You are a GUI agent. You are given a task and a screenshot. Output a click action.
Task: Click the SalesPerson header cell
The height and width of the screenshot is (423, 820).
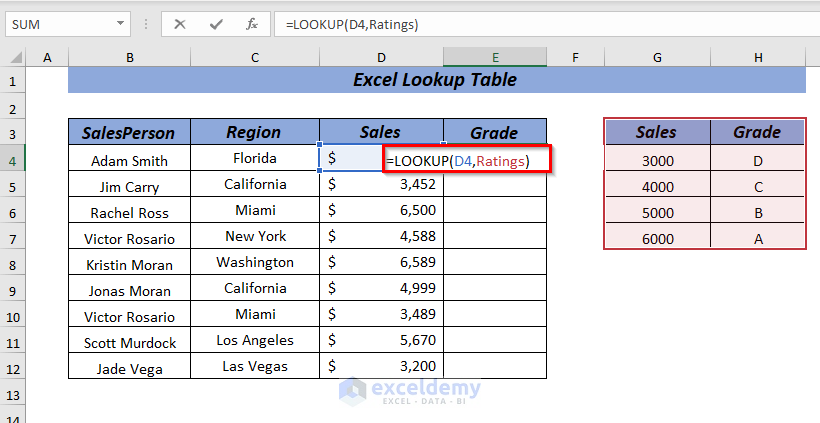click(x=129, y=132)
